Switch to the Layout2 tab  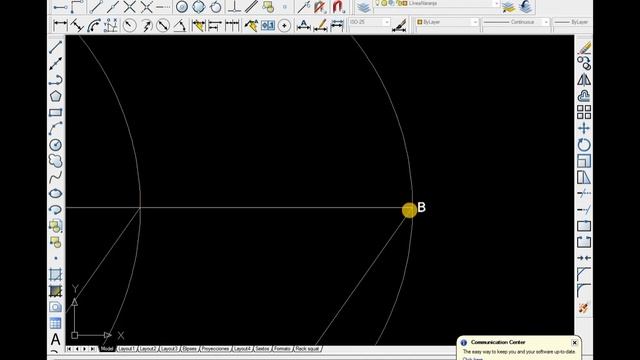148,349
